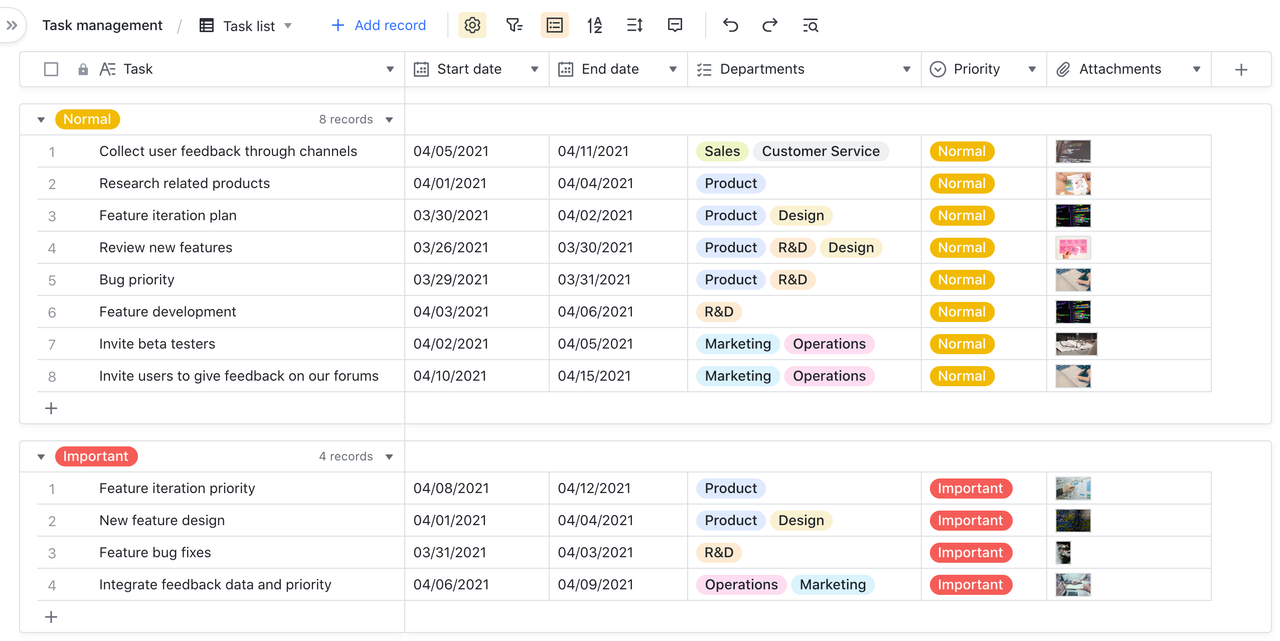1280x641 pixels.
Task: Add a new column with plus button
Action: (x=1241, y=69)
